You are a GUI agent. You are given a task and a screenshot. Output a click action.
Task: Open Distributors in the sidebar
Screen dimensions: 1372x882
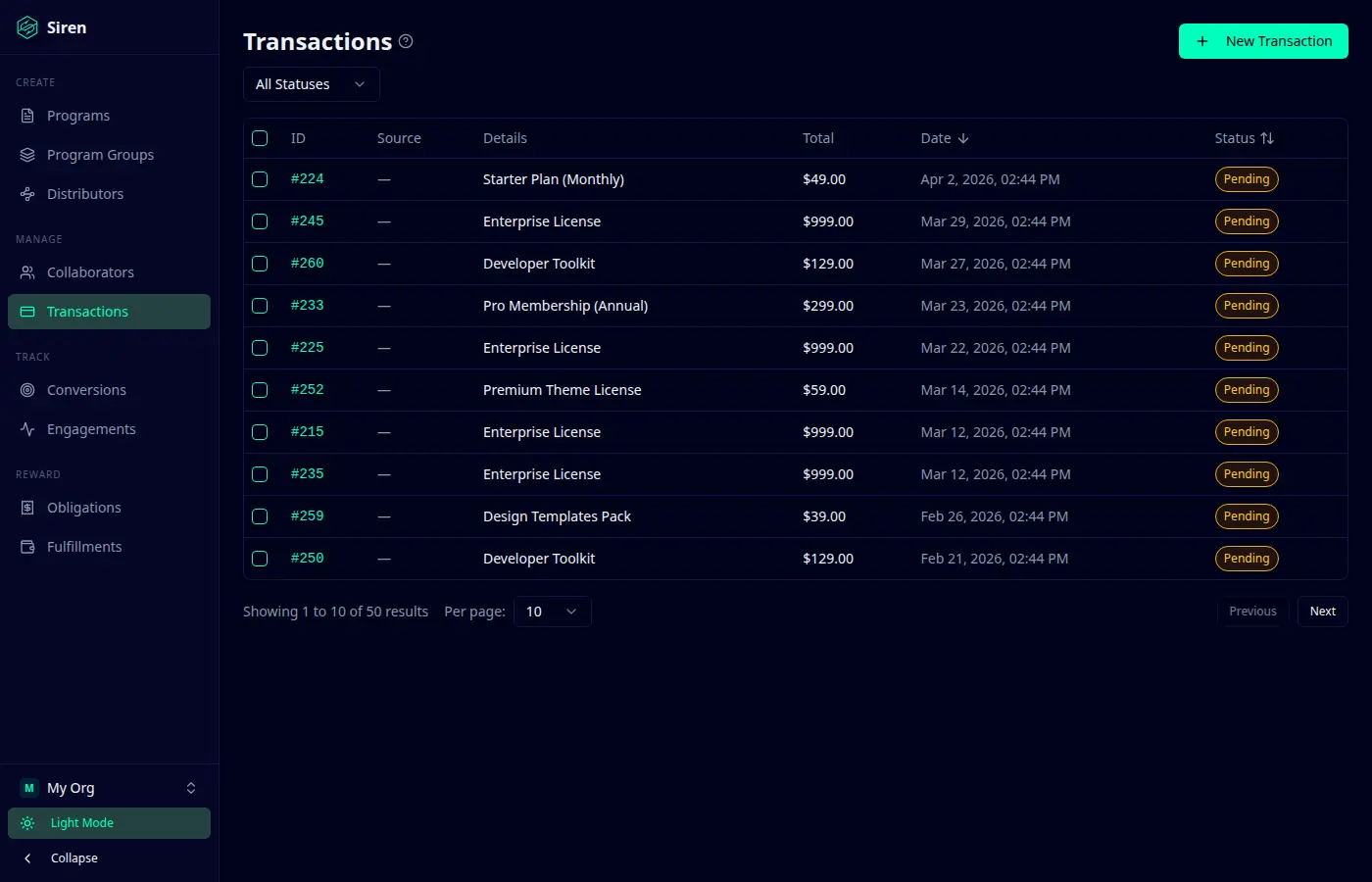pos(109,194)
